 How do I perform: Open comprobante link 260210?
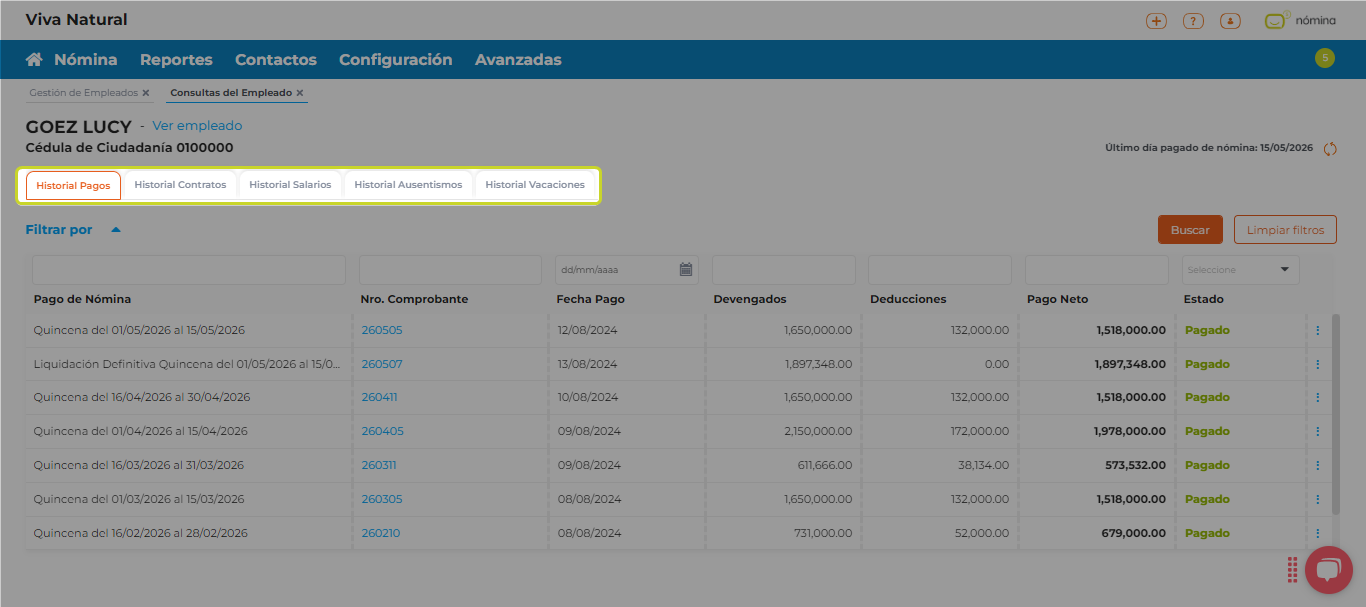point(380,533)
